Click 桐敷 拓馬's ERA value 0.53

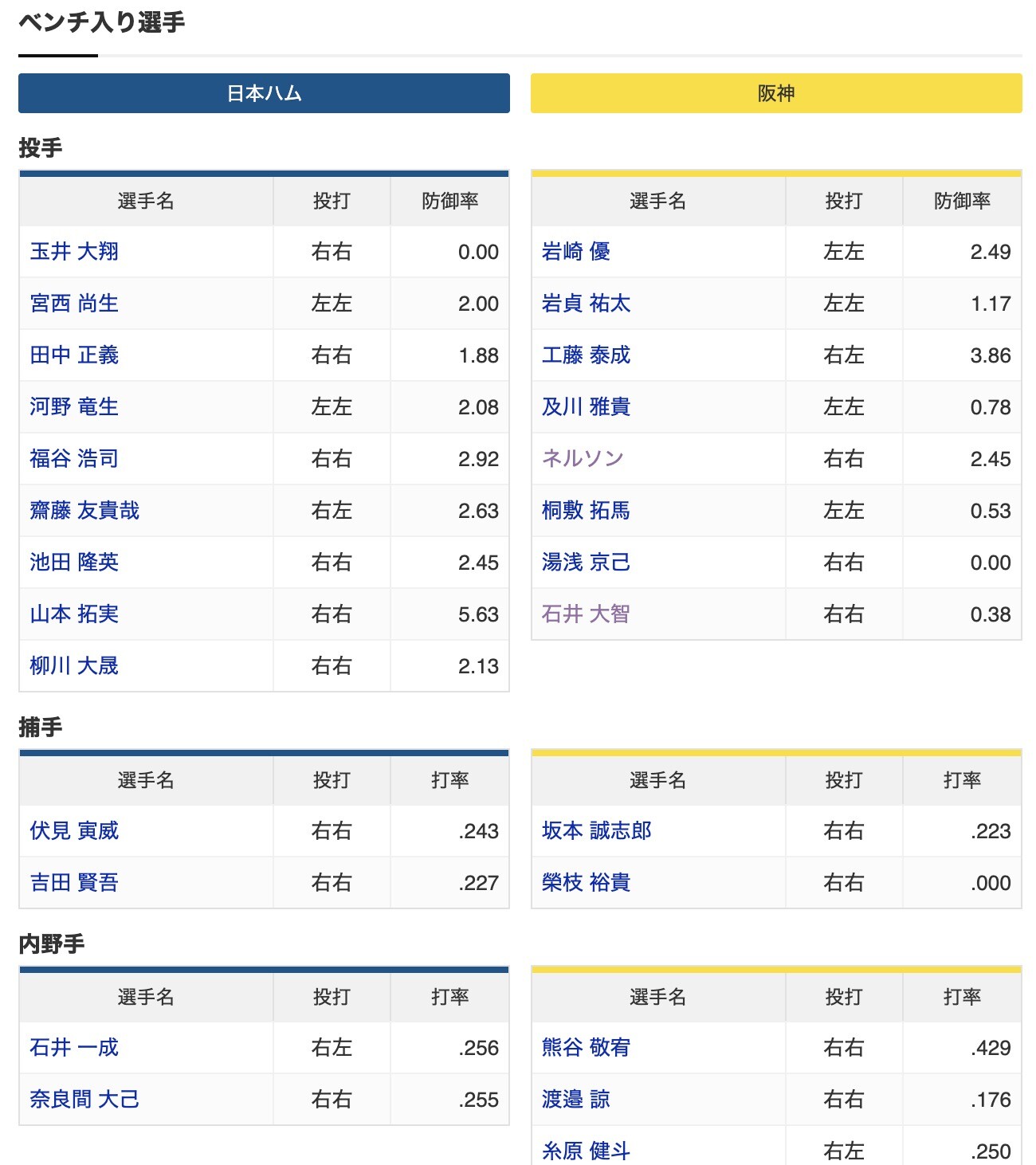coord(991,512)
